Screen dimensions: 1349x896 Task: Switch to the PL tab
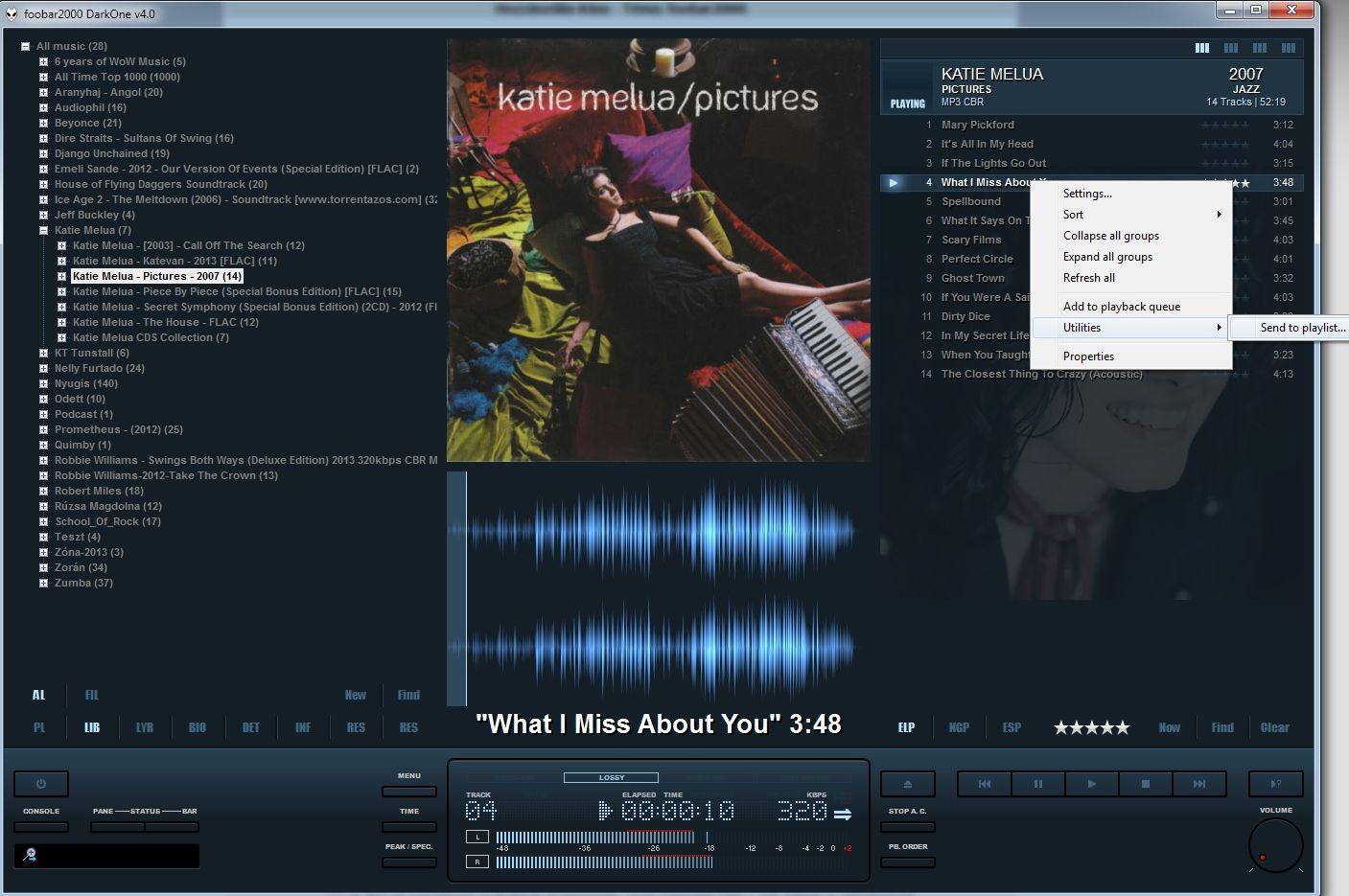click(x=39, y=727)
